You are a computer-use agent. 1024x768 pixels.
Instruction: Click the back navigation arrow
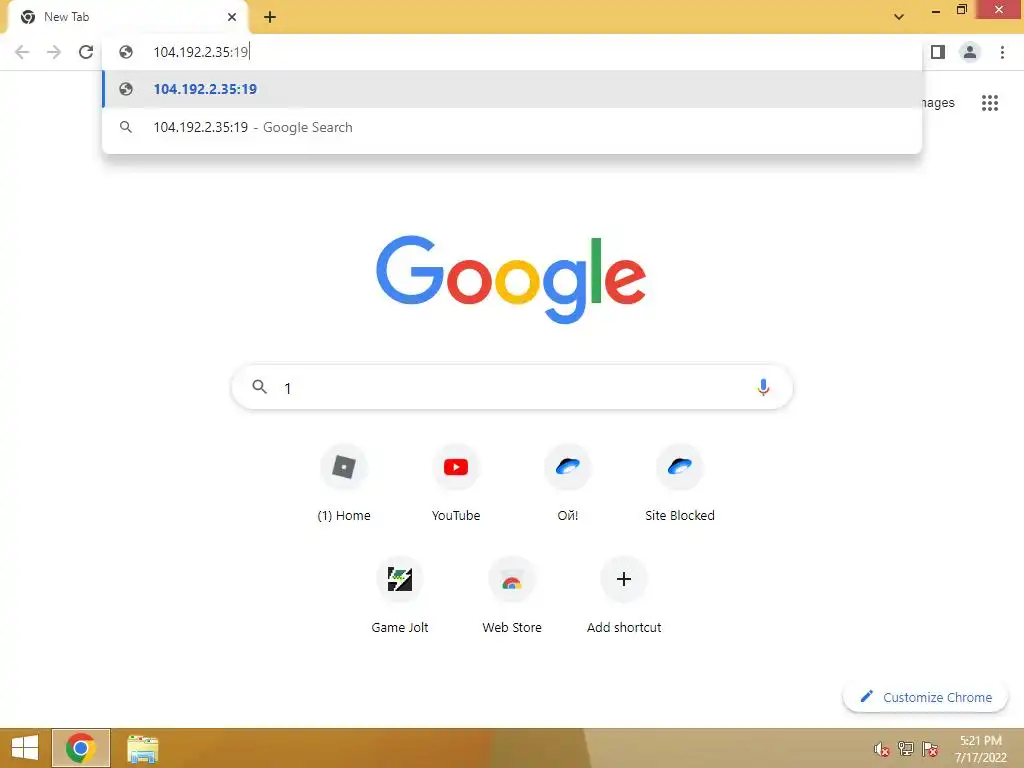(x=22, y=52)
